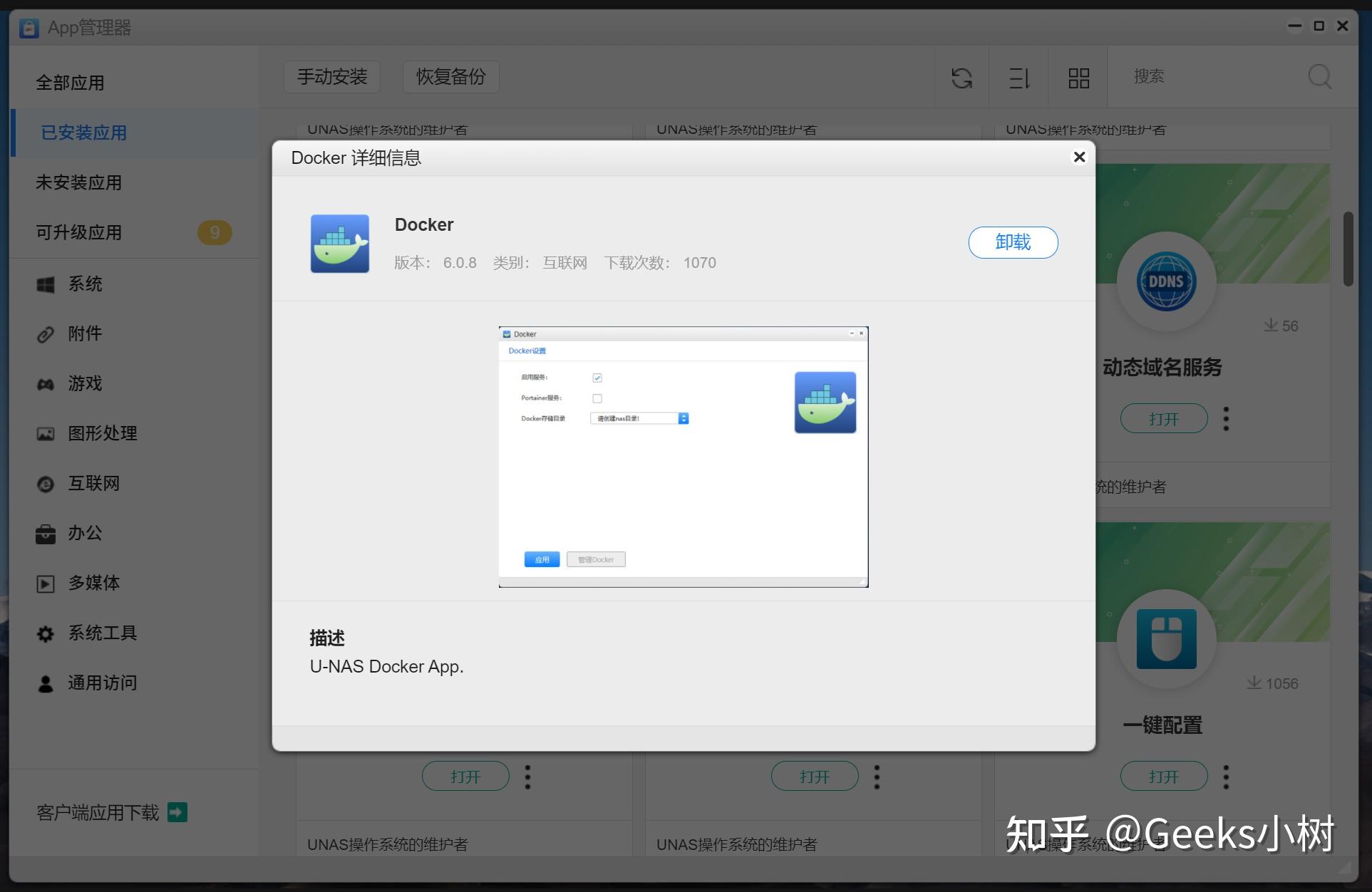This screenshot has width=1372, height=892.
Task: Switch to grid view icon
Action: pos(1078,78)
